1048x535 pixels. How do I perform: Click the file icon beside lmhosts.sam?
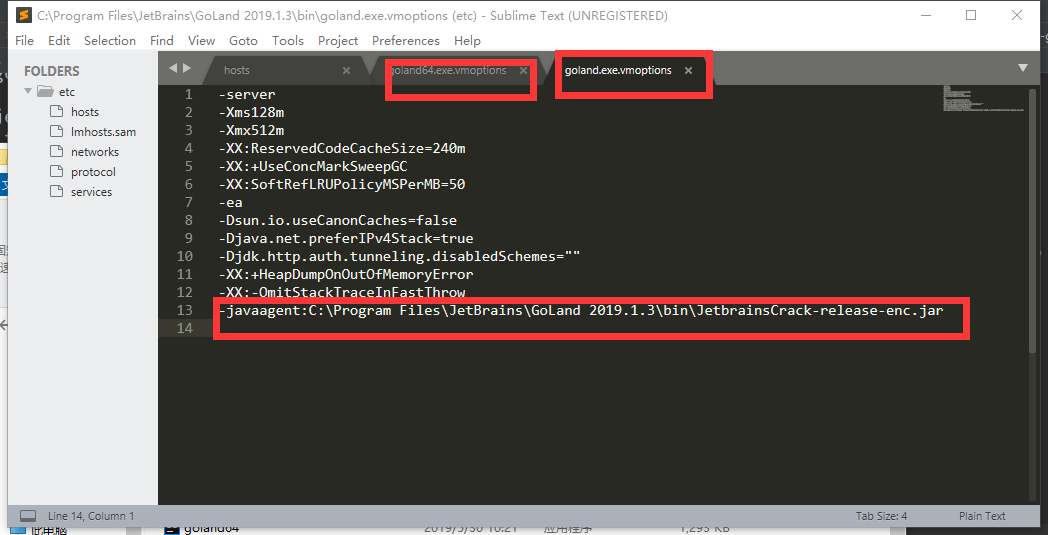[x=57, y=131]
